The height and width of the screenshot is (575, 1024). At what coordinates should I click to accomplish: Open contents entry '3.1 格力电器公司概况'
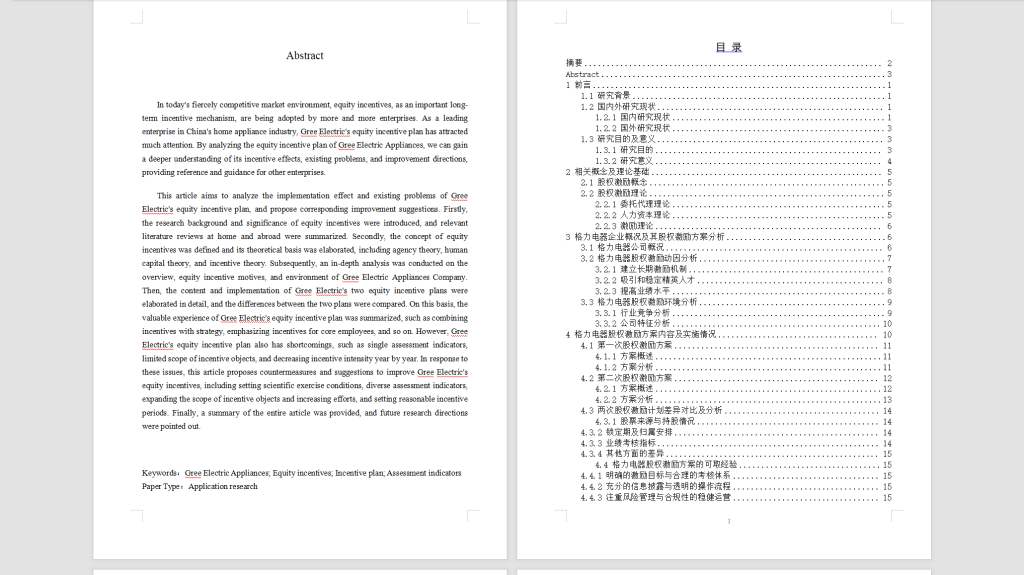(736, 248)
